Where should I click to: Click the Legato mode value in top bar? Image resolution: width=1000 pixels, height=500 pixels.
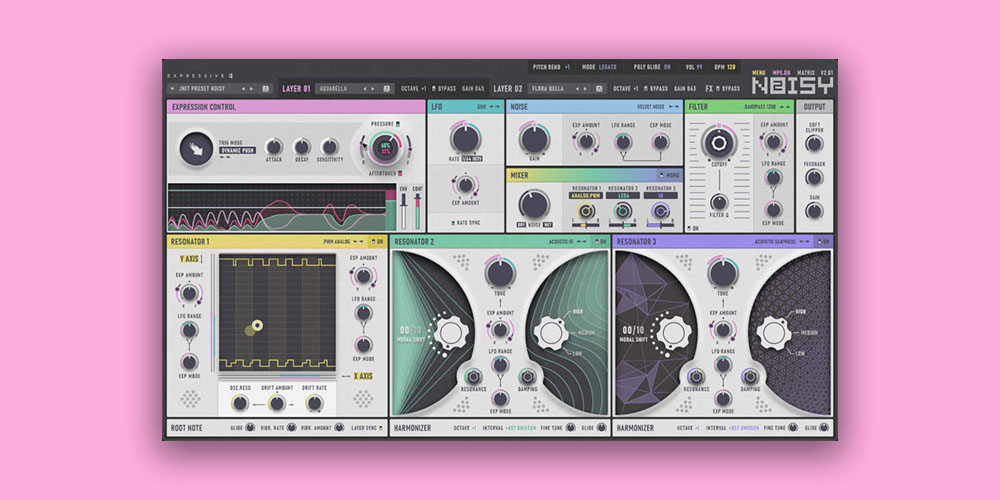click(x=609, y=67)
